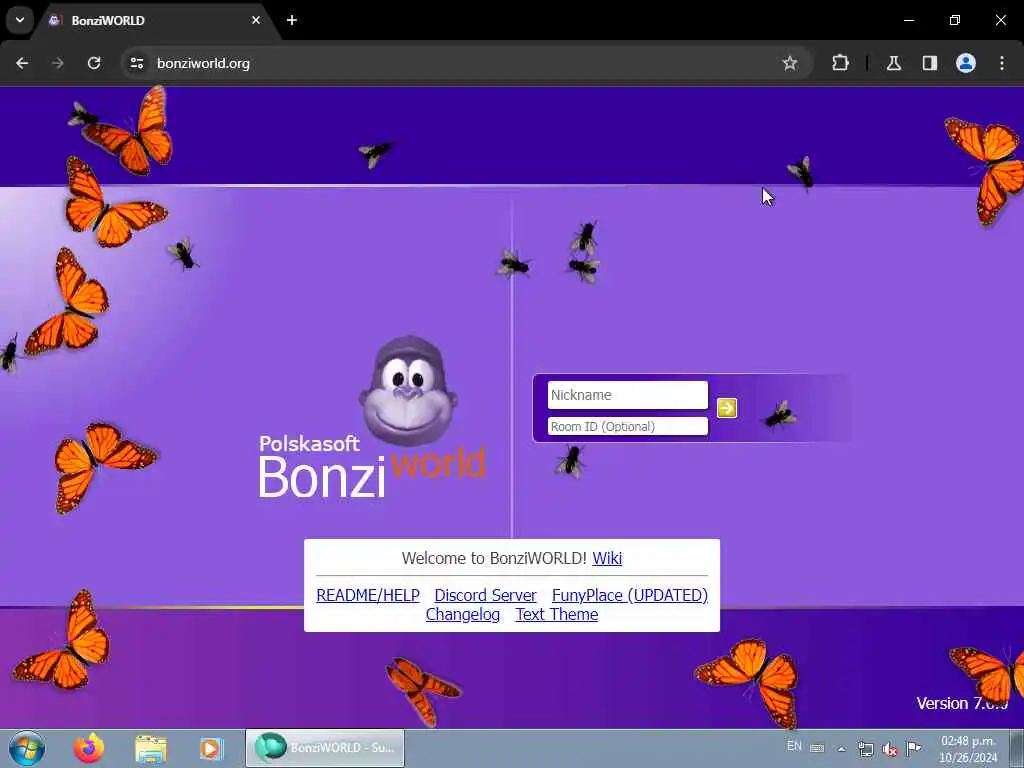Close the BonziWORLD tab
1024x768 pixels.
(x=256, y=20)
